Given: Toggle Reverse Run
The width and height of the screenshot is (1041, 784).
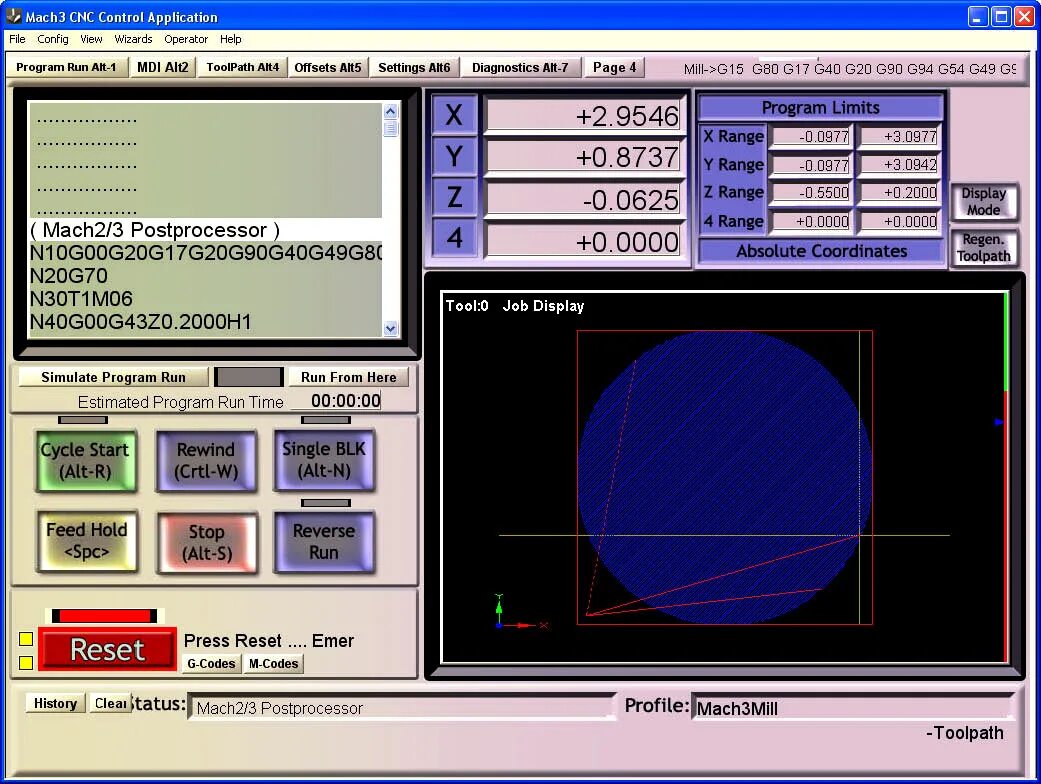Looking at the screenshot, I should (324, 542).
